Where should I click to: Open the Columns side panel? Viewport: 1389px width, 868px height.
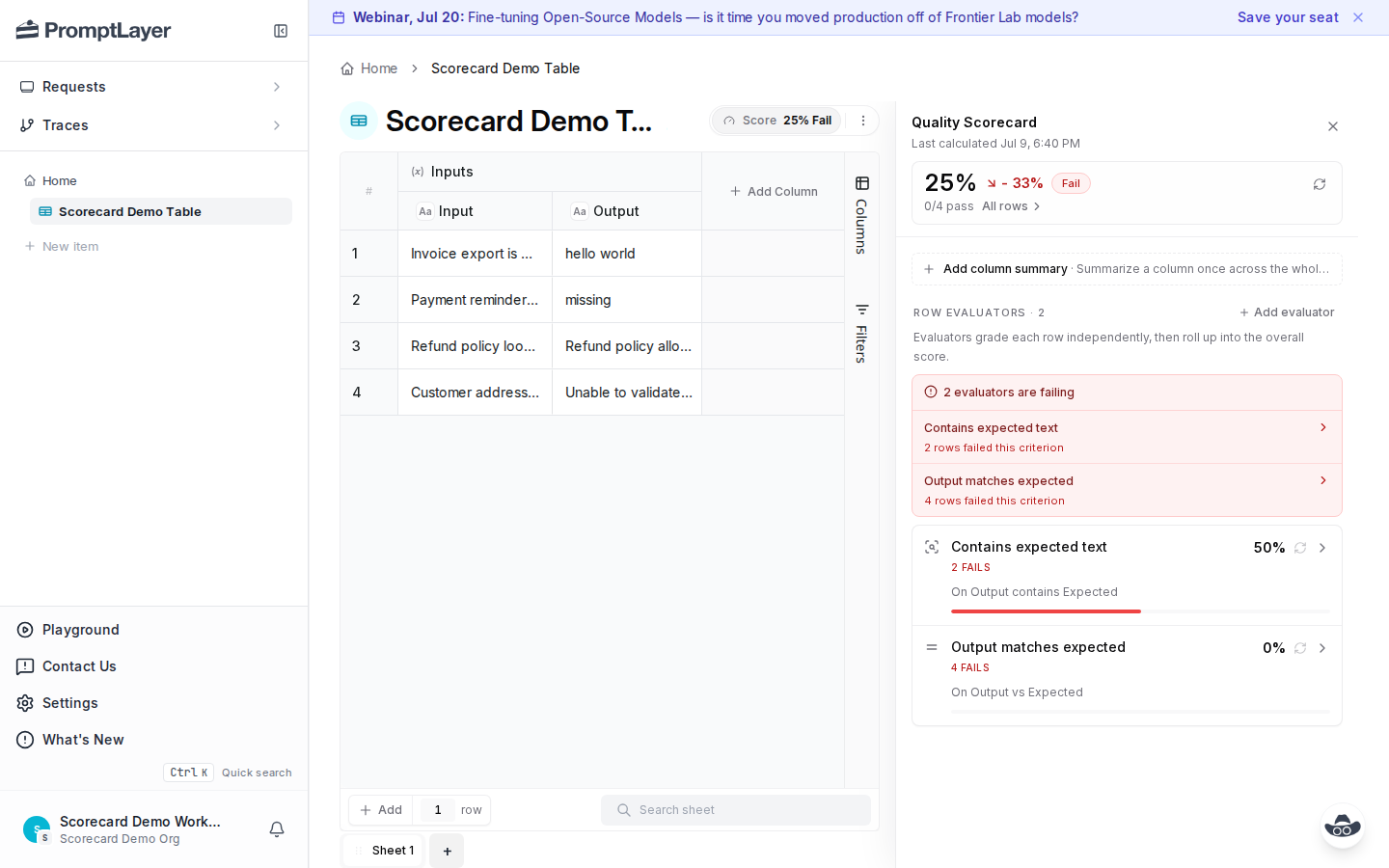[862, 215]
